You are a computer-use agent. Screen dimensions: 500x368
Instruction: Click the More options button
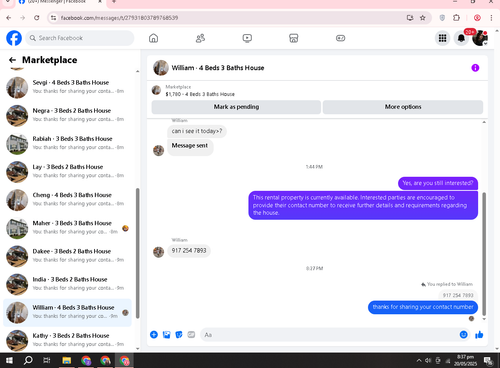pyautogui.click(x=403, y=107)
